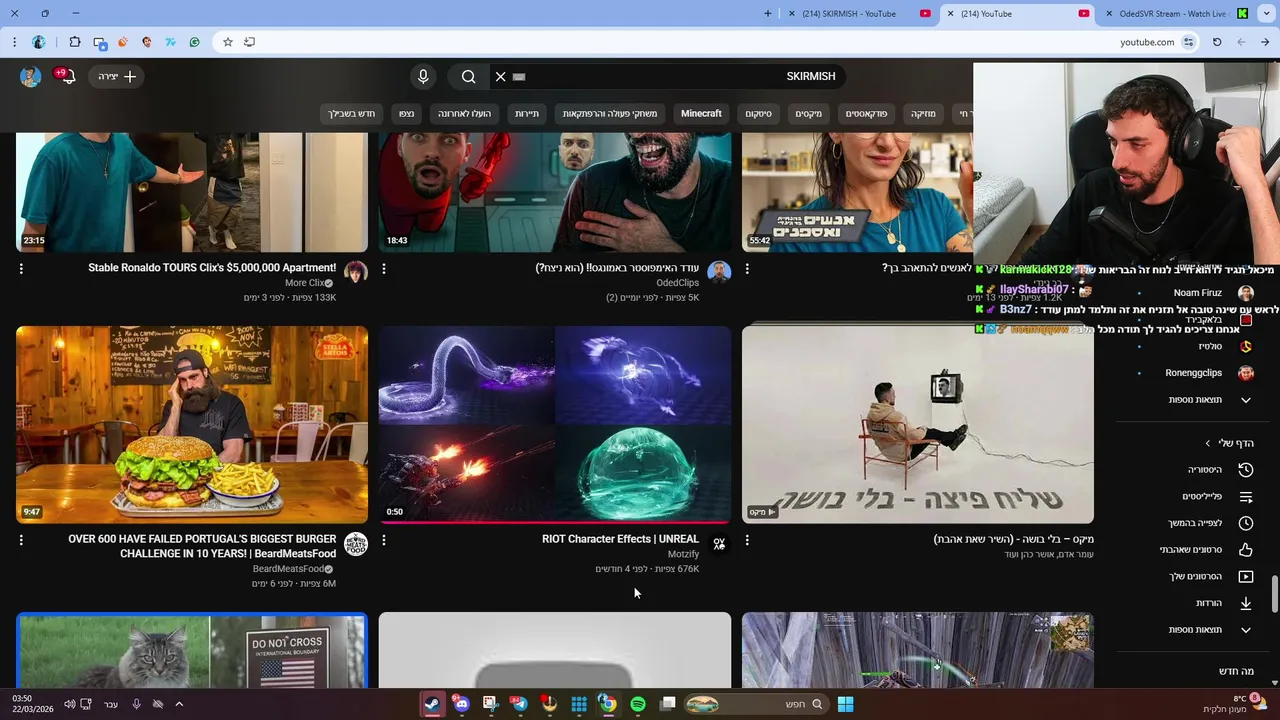Play the RIOT Character Effects thumbnail

point(555,424)
